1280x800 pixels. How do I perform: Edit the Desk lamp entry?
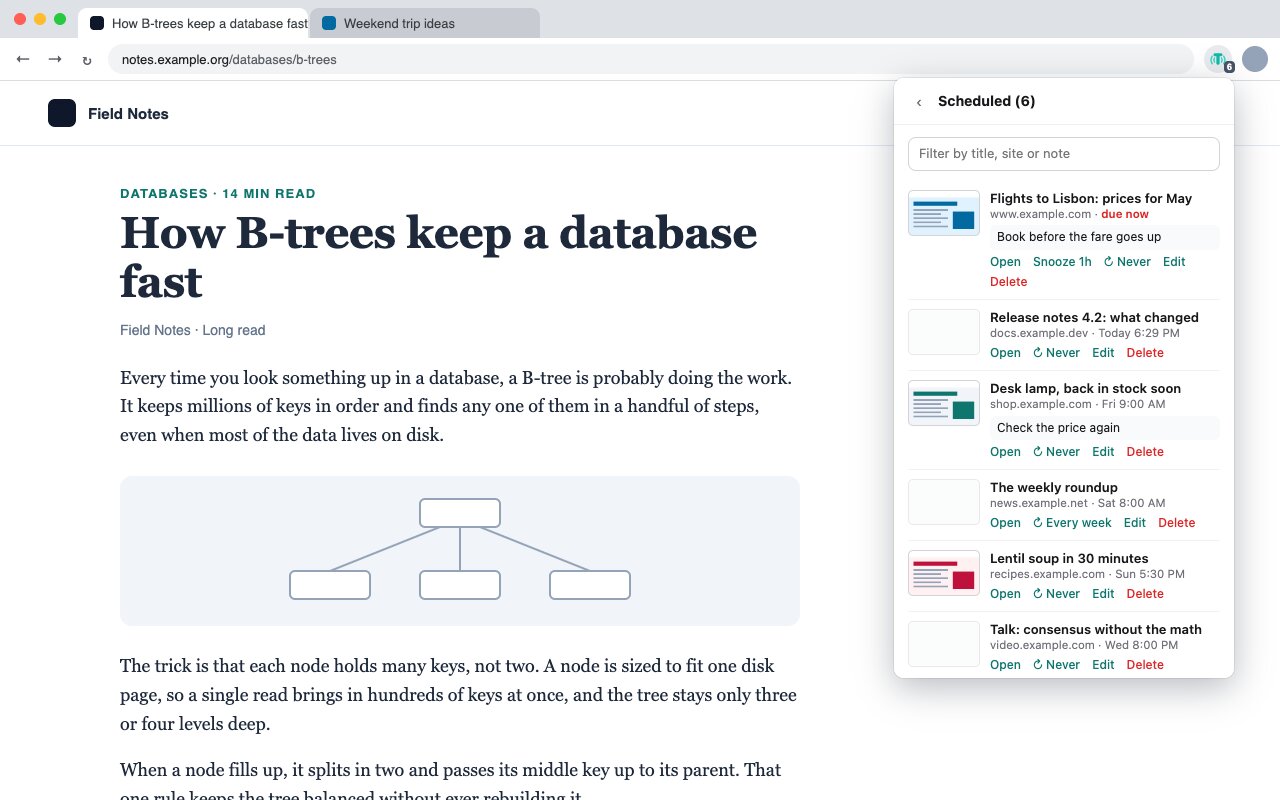click(1103, 452)
